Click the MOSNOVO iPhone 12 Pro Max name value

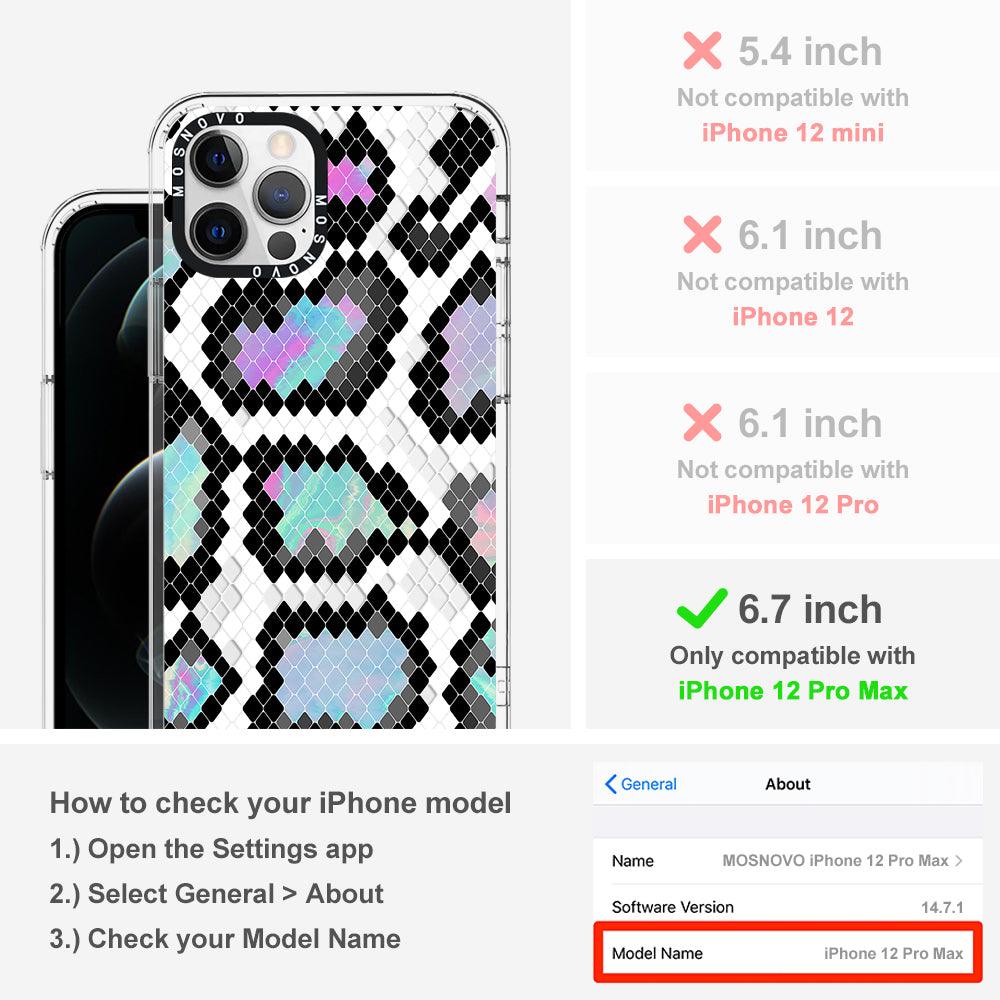click(835, 860)
